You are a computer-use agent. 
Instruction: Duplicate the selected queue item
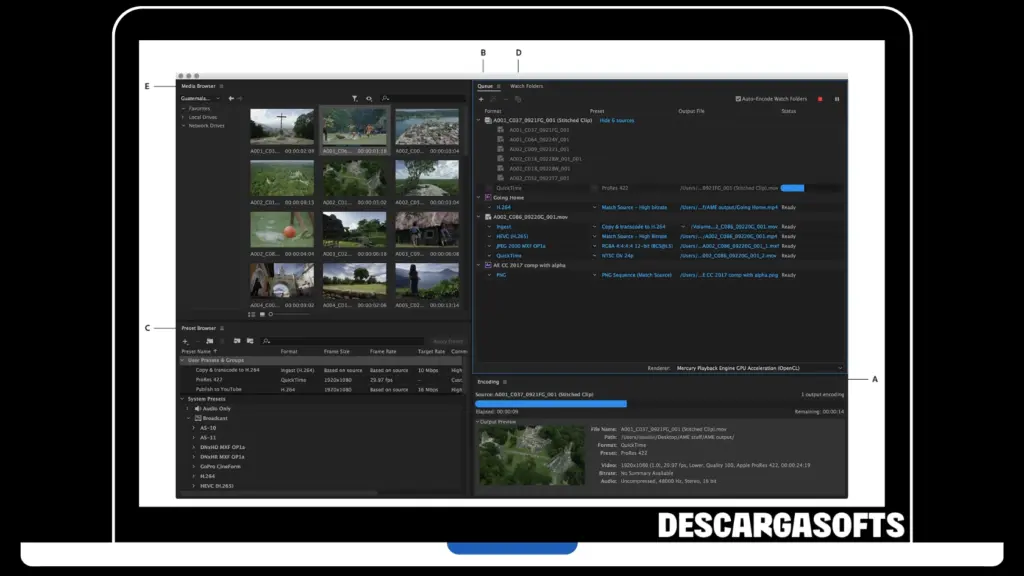click(518, 99)
